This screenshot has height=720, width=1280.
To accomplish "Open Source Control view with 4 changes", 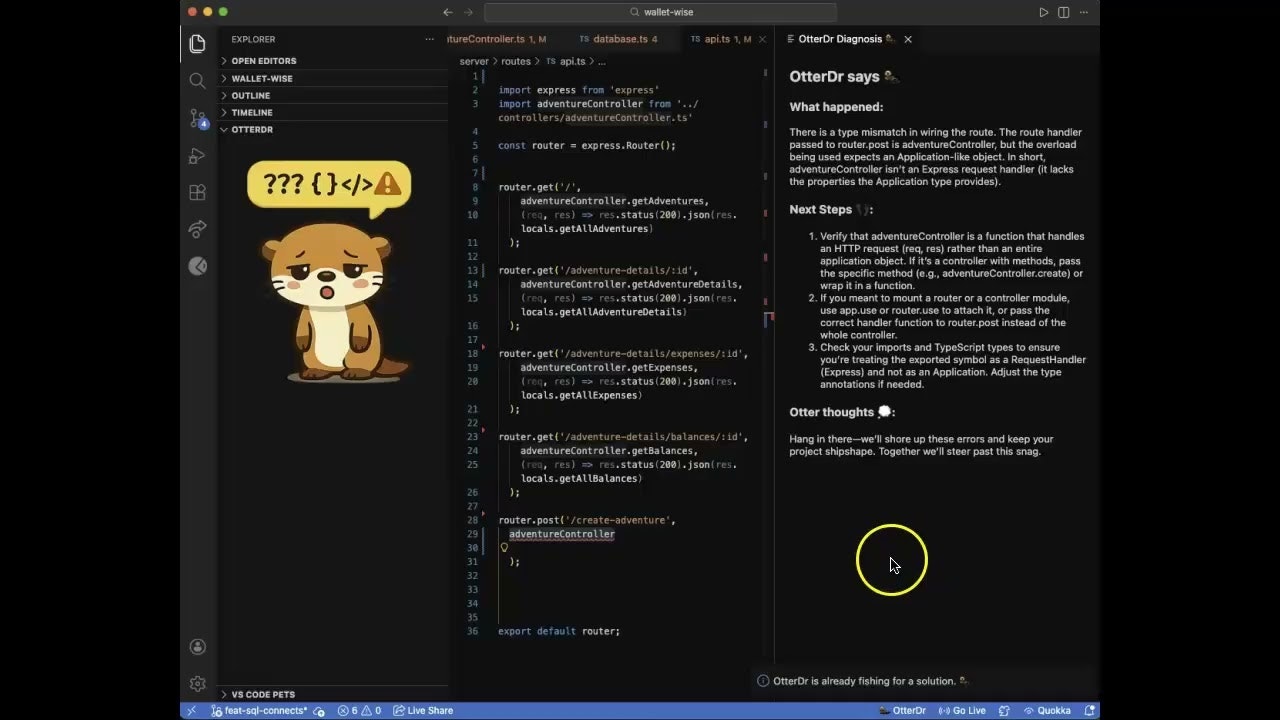I will (x=198, y=119).
